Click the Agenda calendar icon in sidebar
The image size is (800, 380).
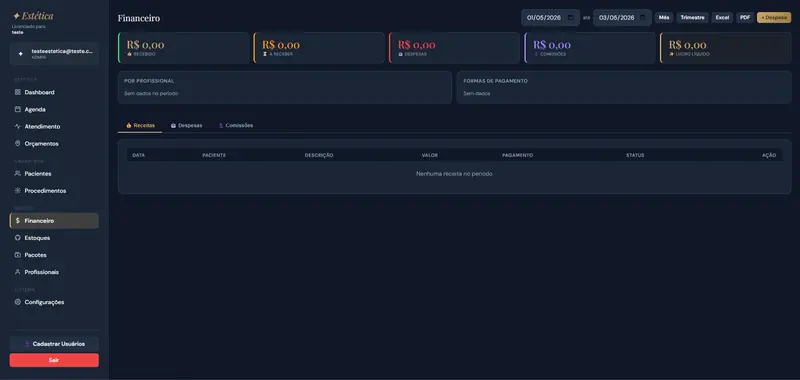tap(17, 109)
